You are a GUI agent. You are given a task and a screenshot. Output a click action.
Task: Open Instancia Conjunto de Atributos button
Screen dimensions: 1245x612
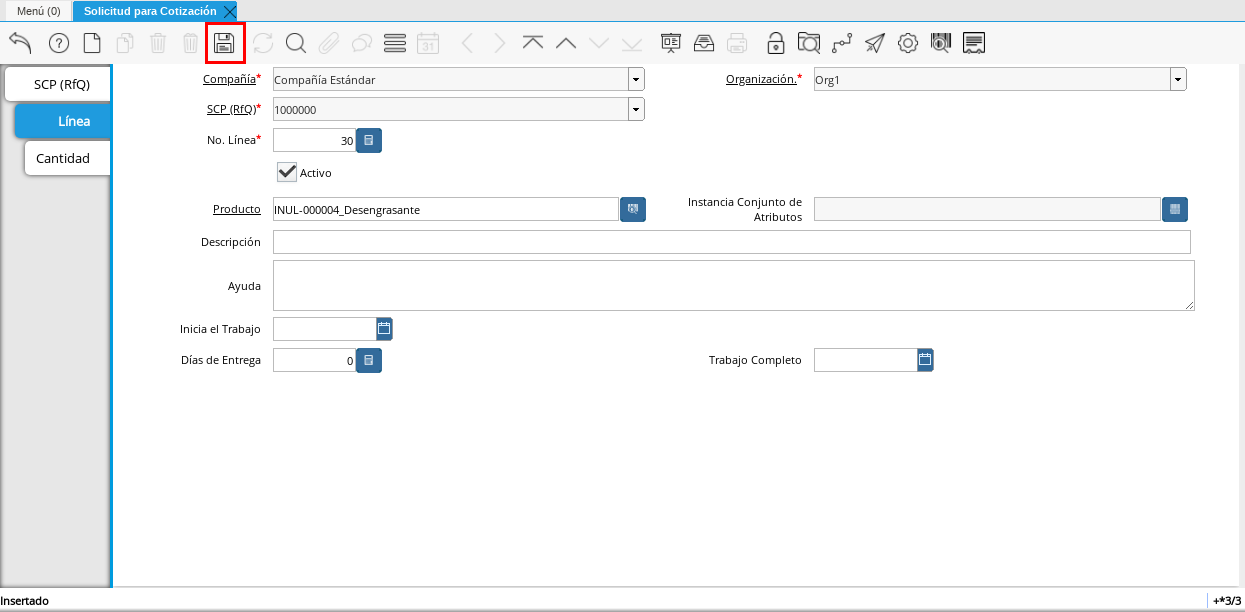coord(1175,209)
